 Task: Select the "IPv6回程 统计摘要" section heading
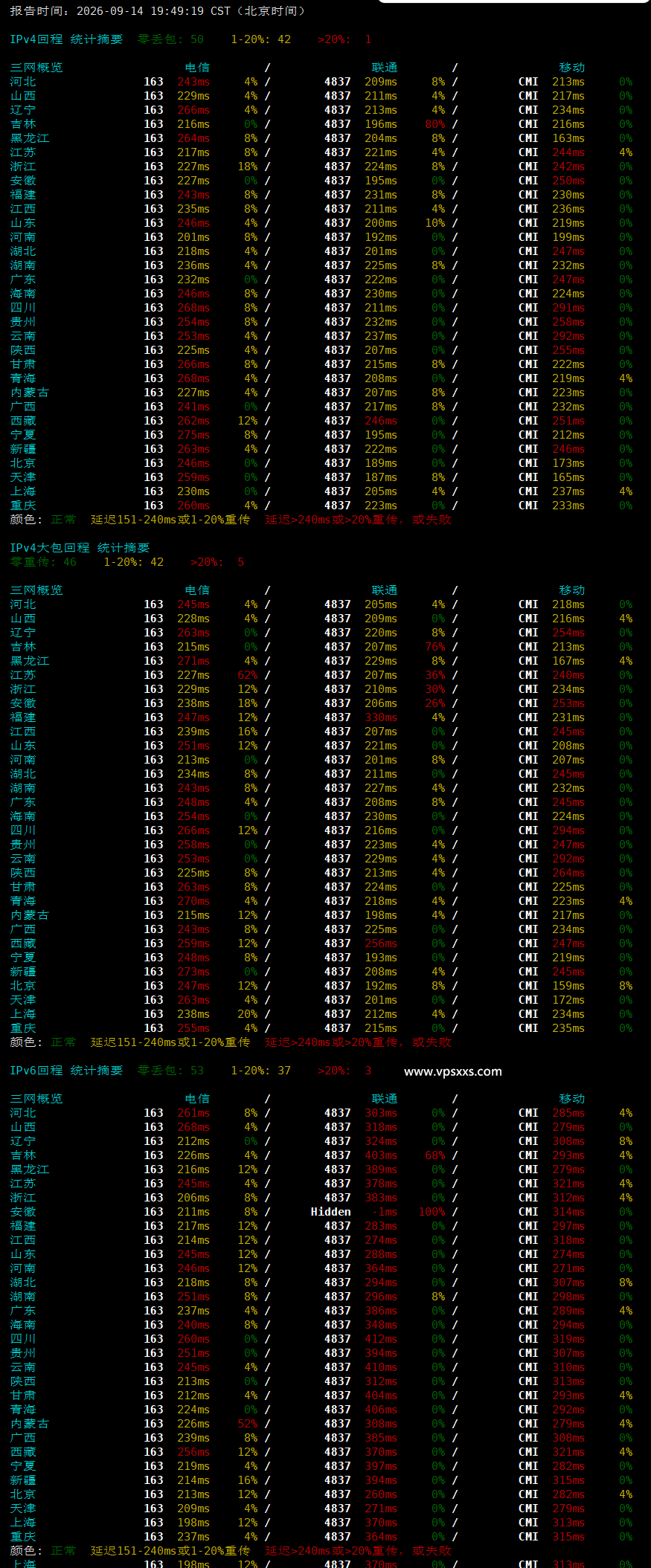coord(66,1071)
